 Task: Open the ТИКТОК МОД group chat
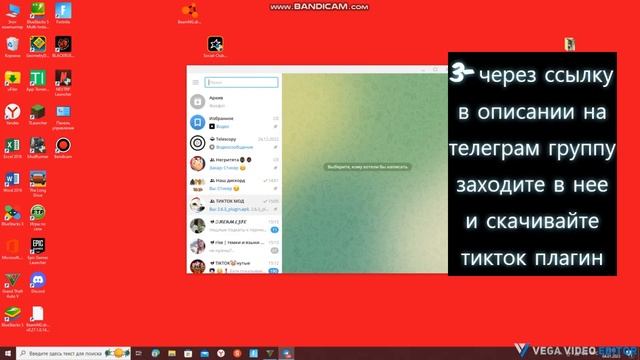(234, 205)
